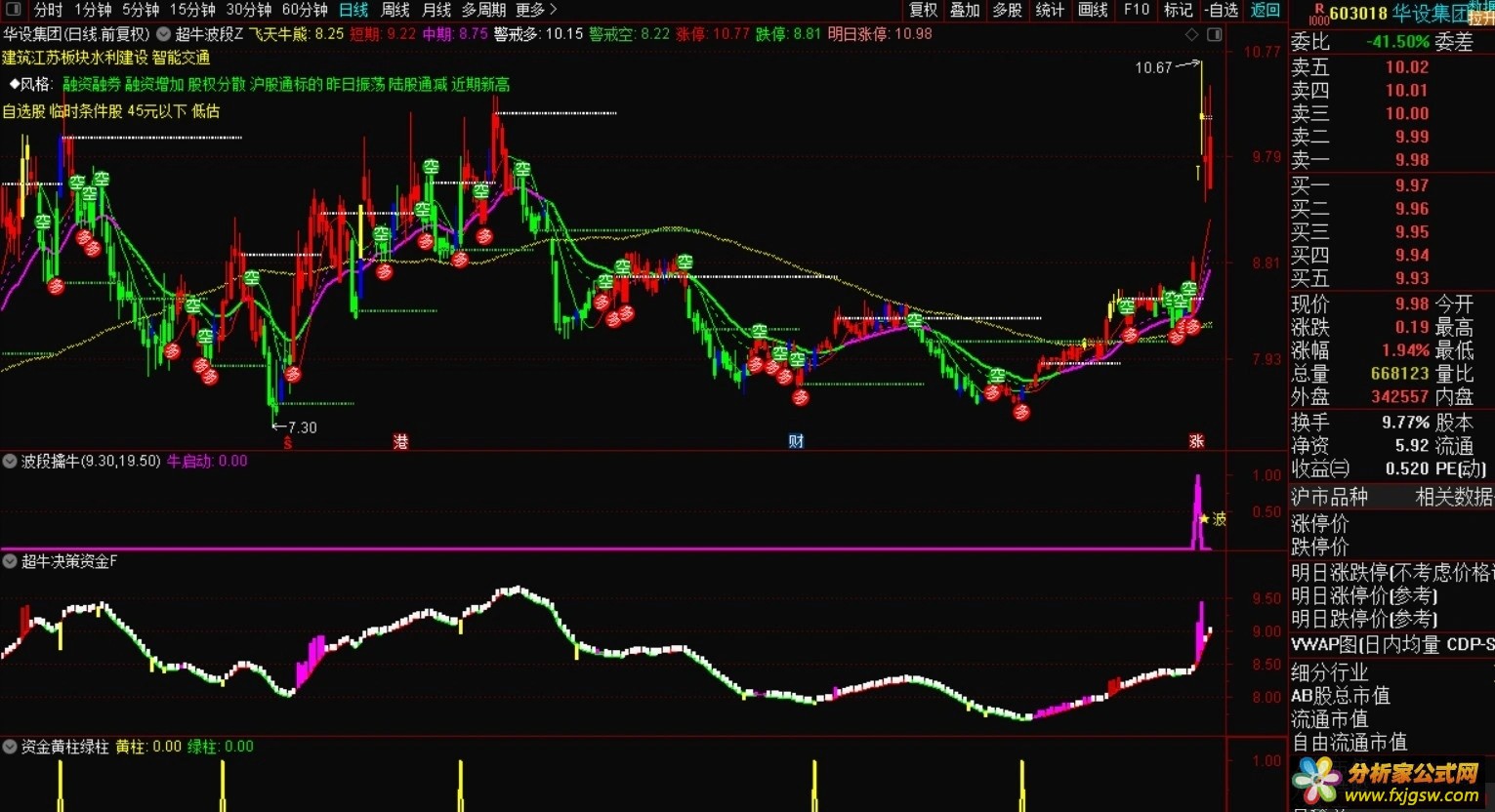Select the 15分钟 period
This screenshot has width=1495, height=812.
[192, 10]
